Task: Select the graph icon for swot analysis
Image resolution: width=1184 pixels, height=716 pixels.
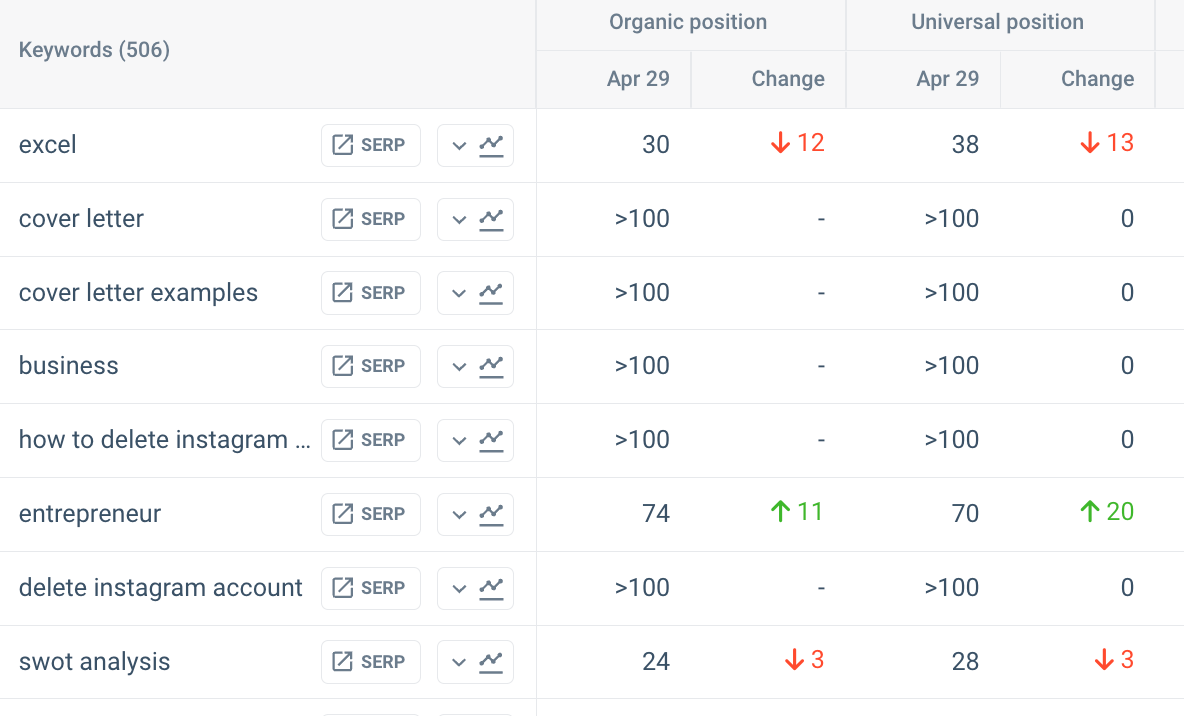Action: [489, 662]
